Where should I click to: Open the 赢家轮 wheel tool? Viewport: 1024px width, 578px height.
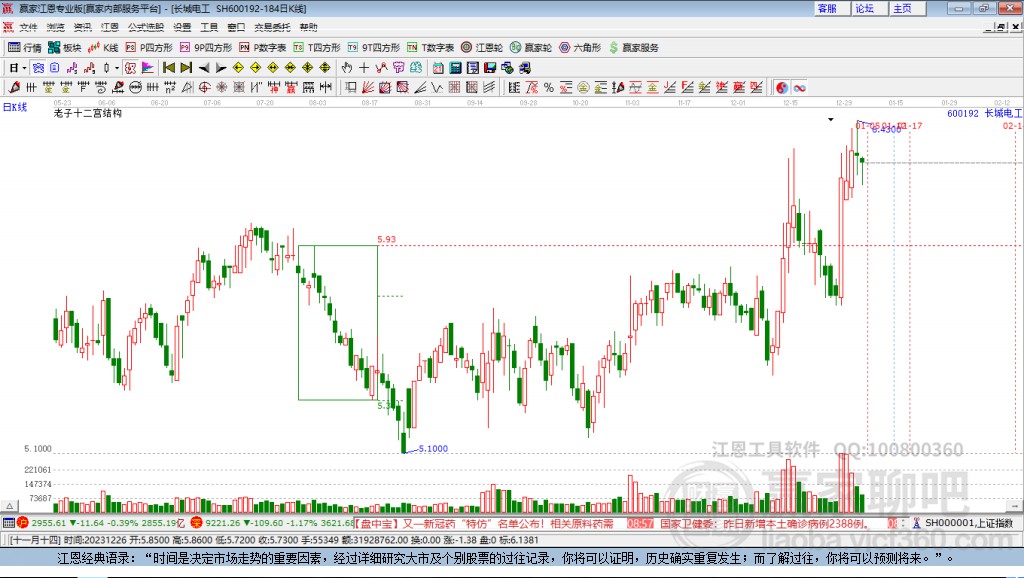click(x=531, y=48)
